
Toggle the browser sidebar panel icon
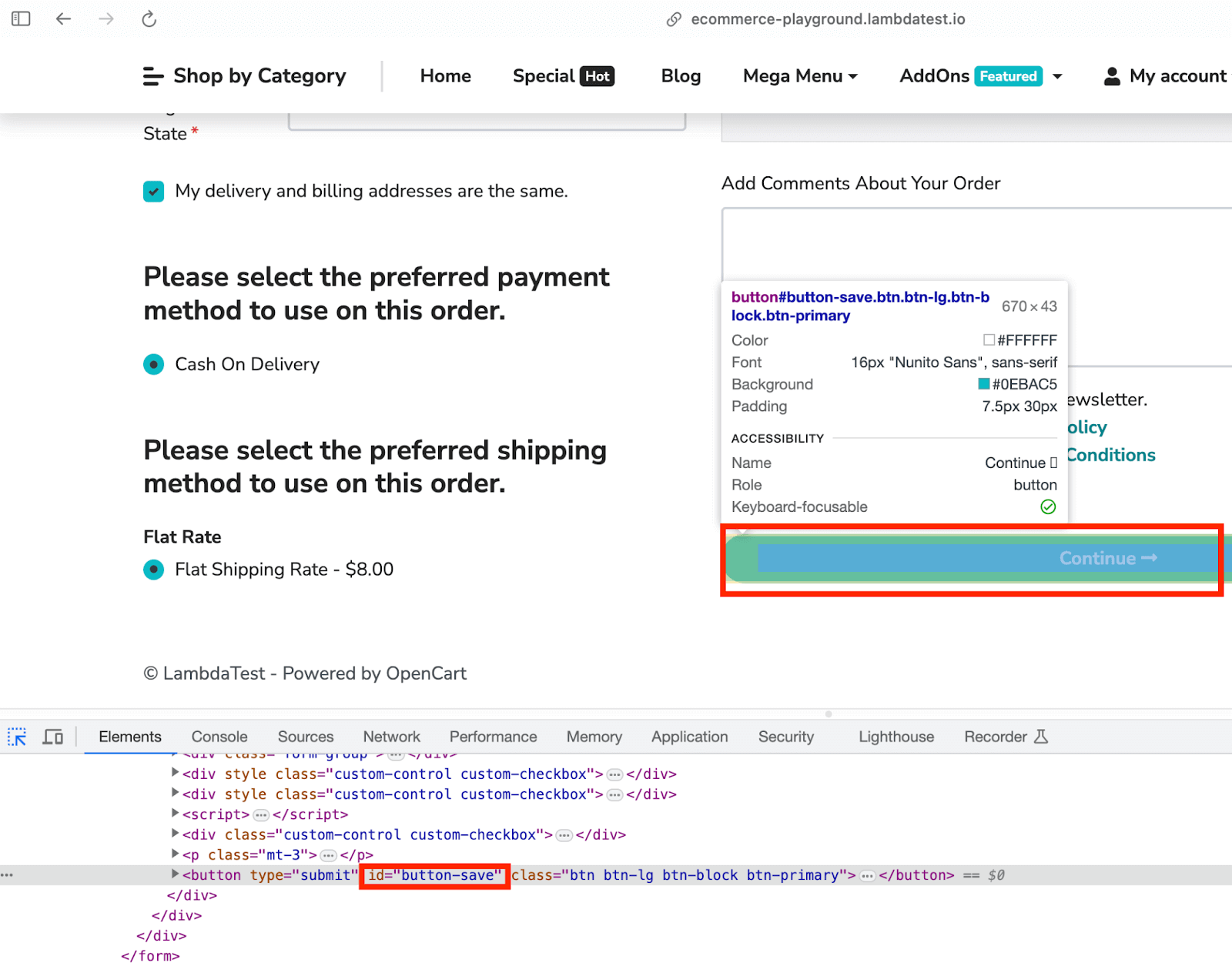(x=21, y=18)
